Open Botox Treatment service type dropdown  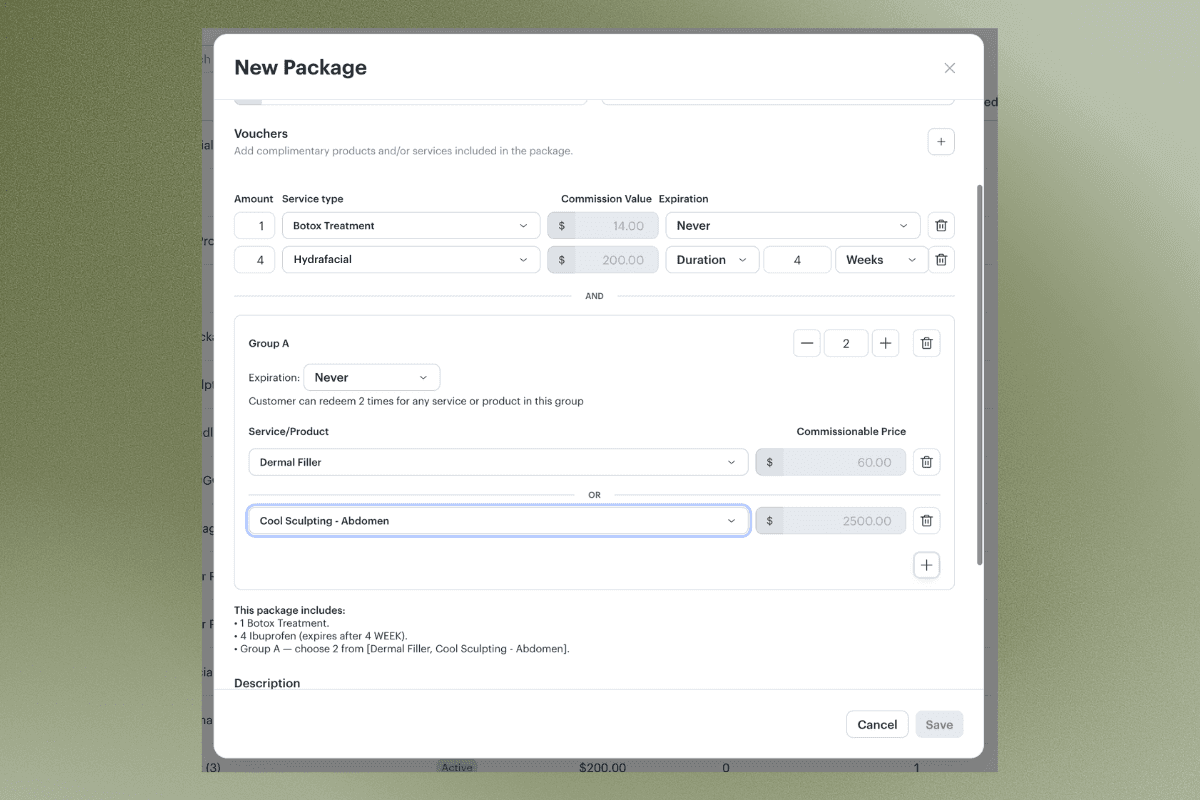(411, 226)
